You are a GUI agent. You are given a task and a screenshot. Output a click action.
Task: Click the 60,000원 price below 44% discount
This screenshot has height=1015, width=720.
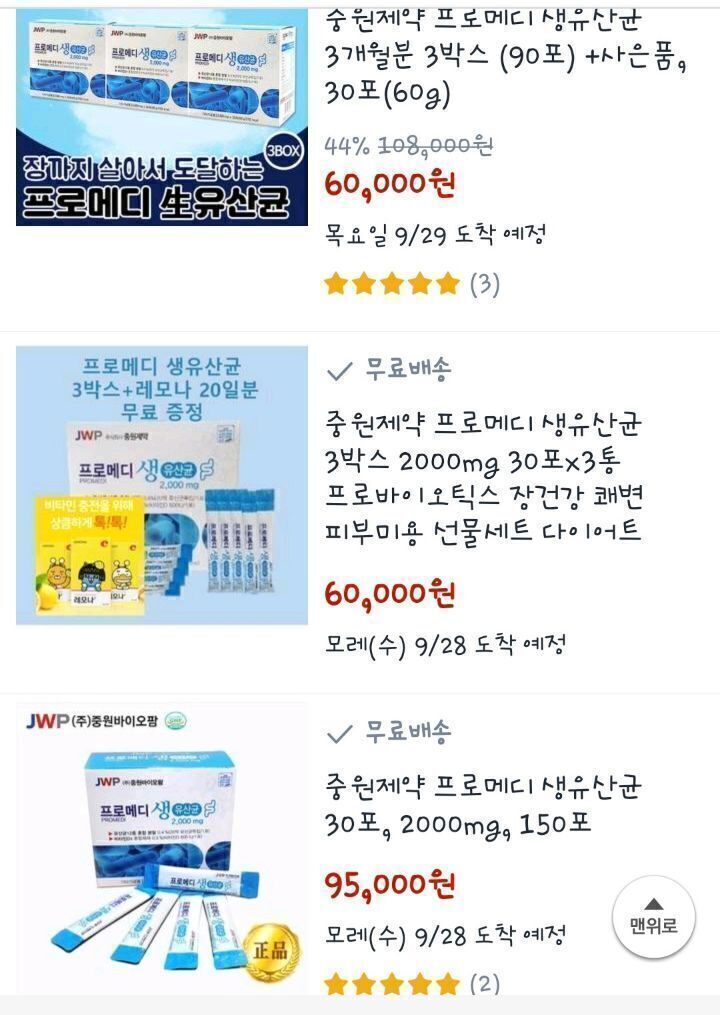[390, 185]
